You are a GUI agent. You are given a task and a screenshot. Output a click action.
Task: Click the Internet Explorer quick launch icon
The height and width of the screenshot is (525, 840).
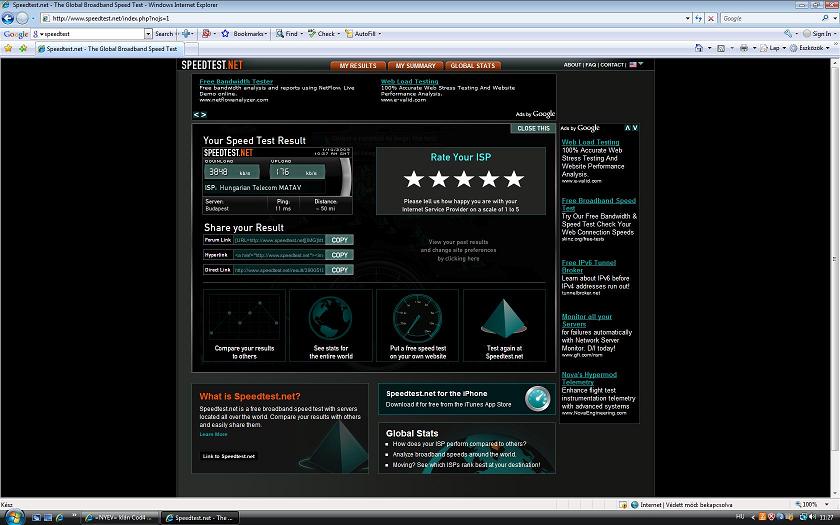tap(59, 518)
